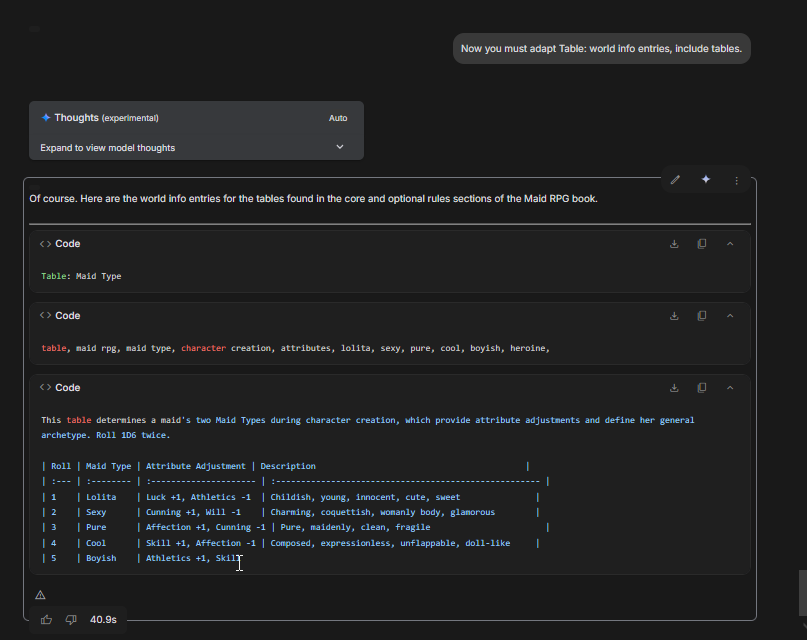807x640 pixels.
Task: Expand to view model thoughts
Action: pyautogui.click(x=196, y=148)
